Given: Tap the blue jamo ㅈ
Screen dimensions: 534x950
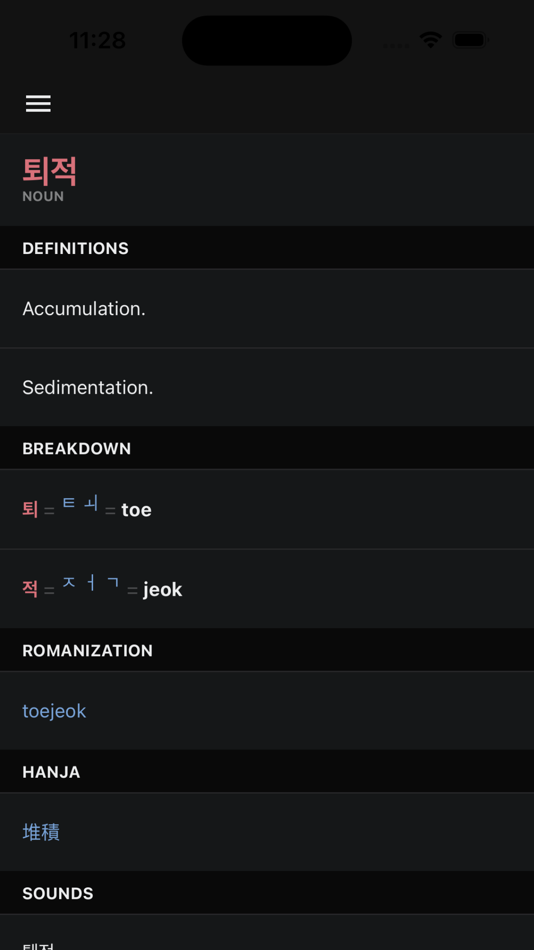Looking at the screenshot, I should point(69,583).
